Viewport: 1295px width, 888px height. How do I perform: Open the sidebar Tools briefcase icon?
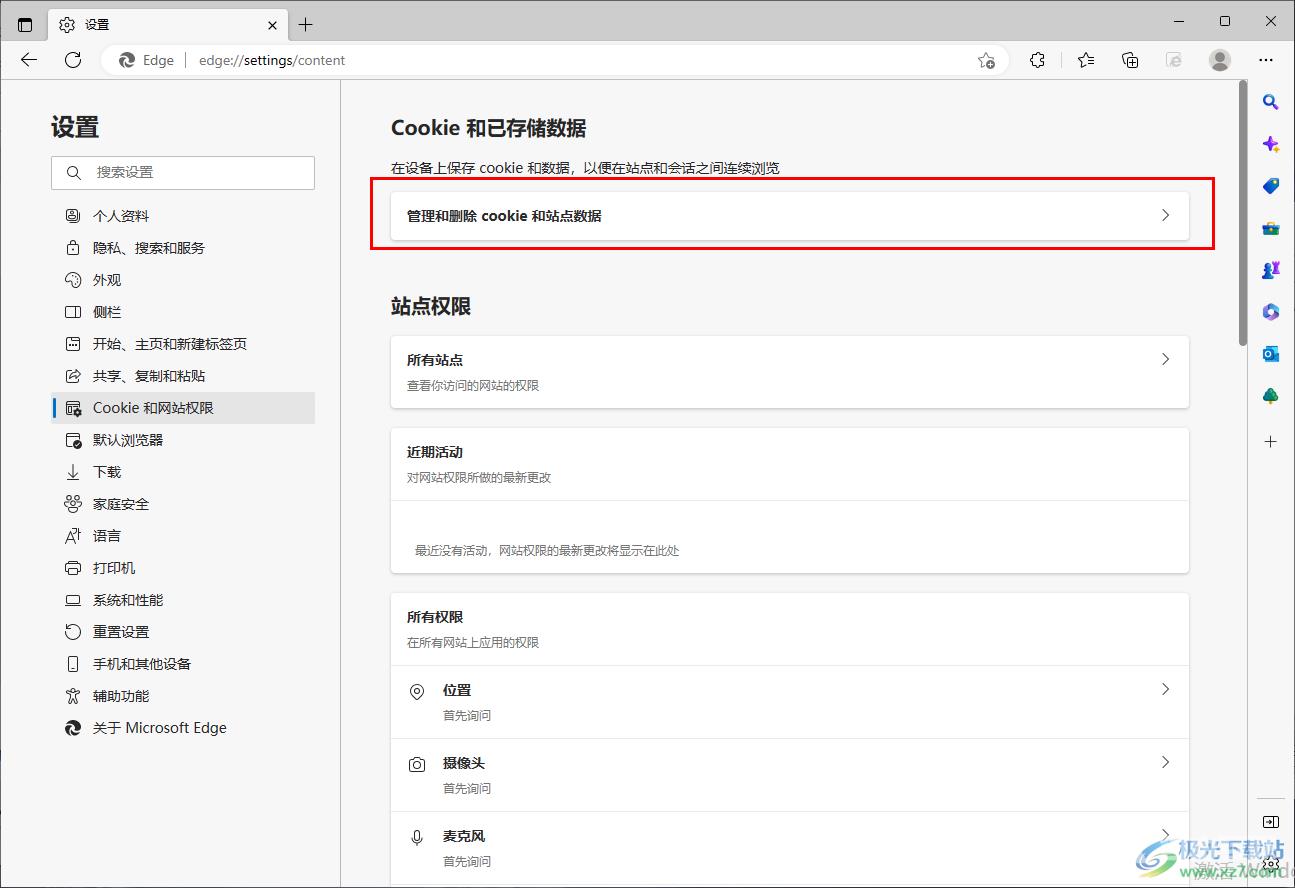point(1271,228)
